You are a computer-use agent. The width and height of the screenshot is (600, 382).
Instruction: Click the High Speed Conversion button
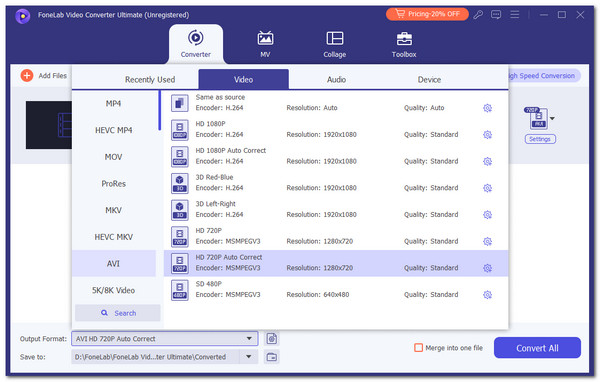point(544,75)
